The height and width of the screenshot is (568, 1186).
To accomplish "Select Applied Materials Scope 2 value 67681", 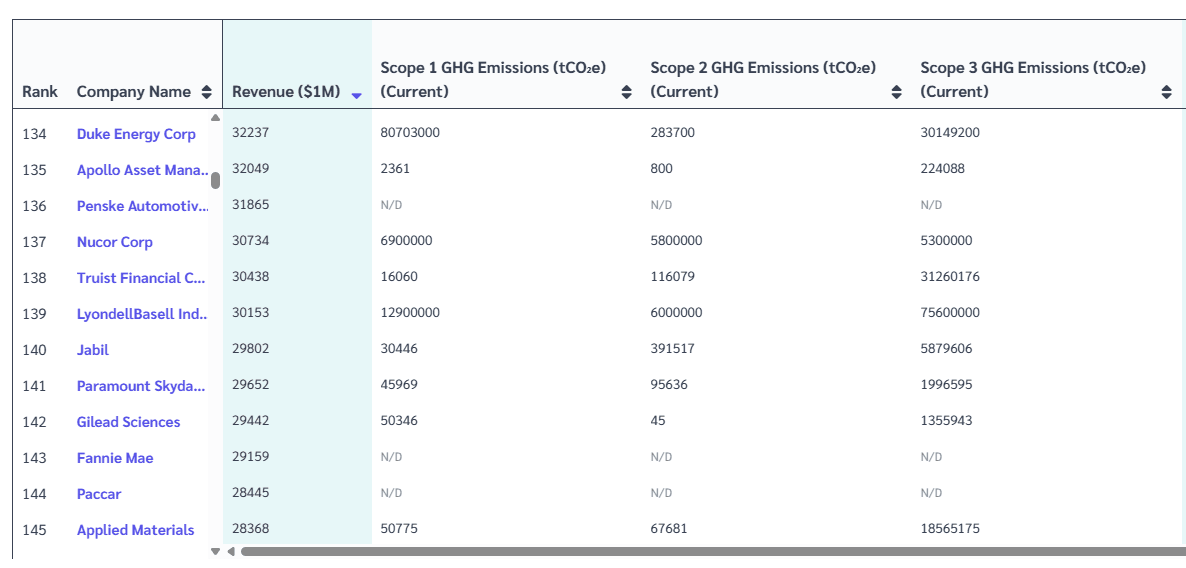I will click(669, 529).
